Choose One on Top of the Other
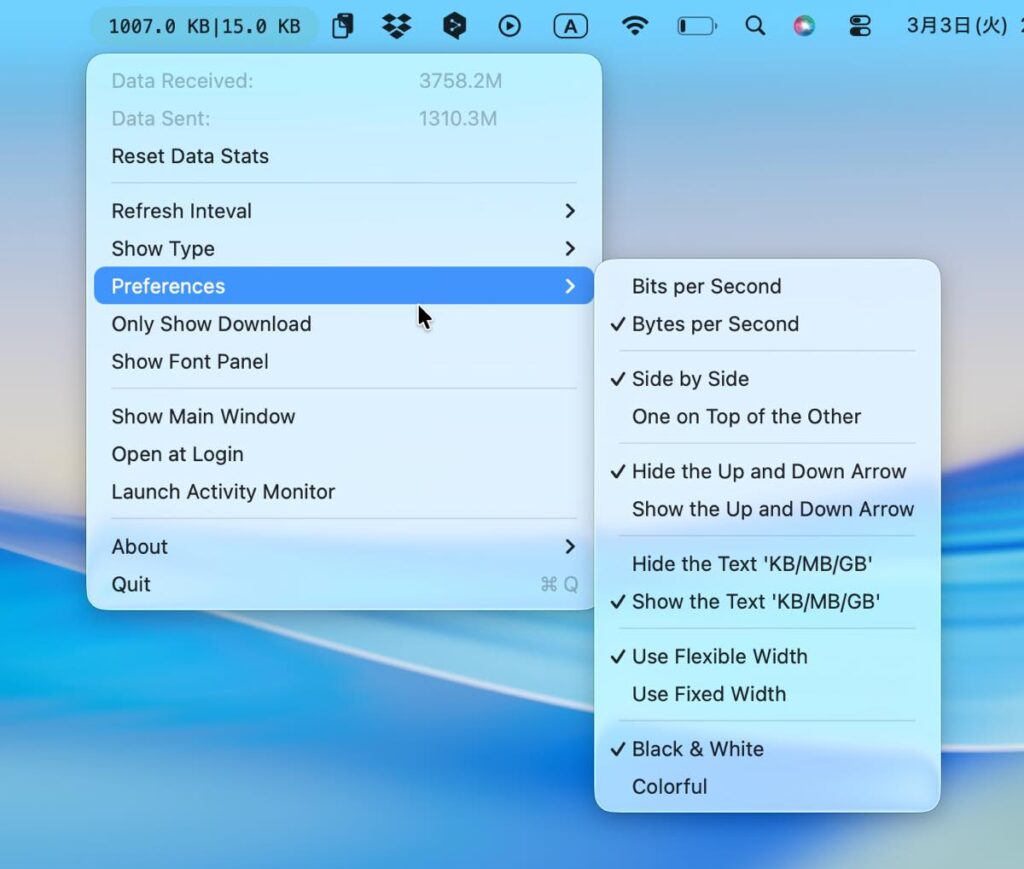The width and height of the screenshot is (1024, 869). pos(746,416)
